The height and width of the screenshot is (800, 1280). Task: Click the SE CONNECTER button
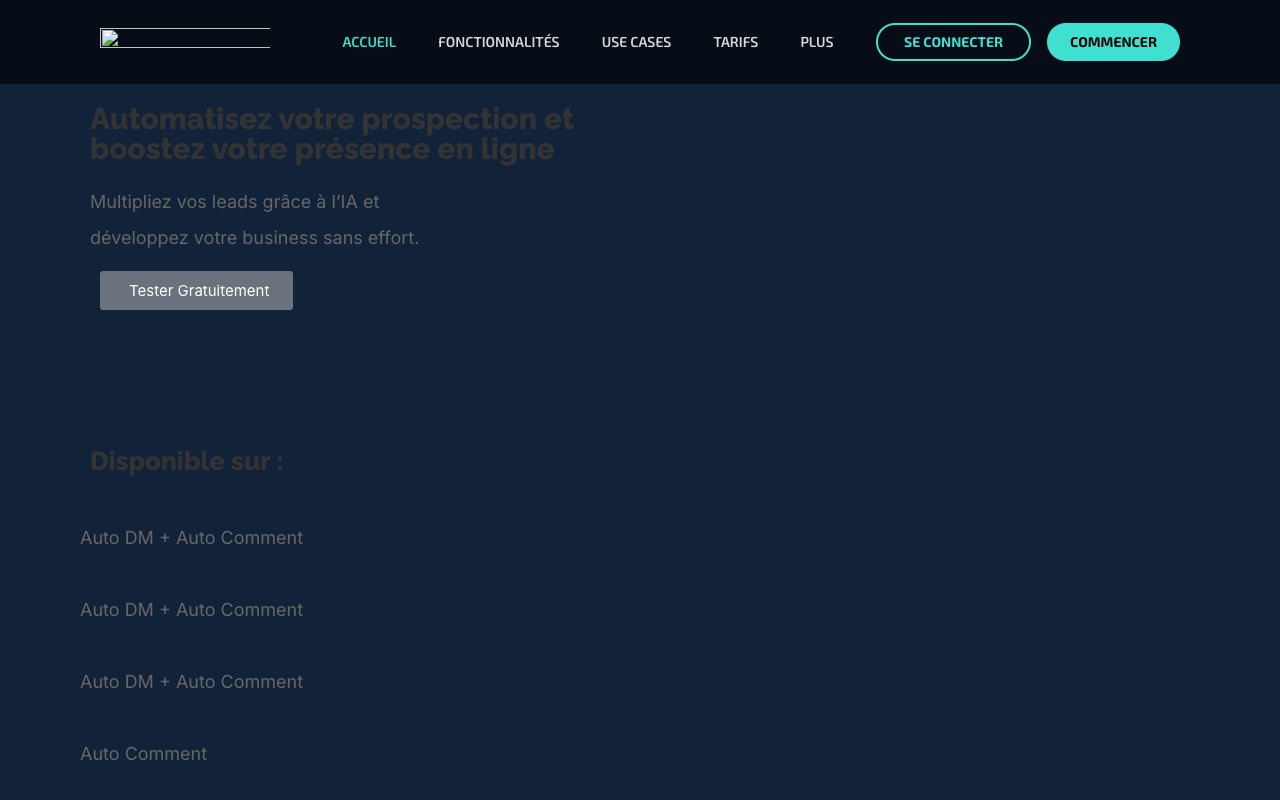(x=953, y=42)
